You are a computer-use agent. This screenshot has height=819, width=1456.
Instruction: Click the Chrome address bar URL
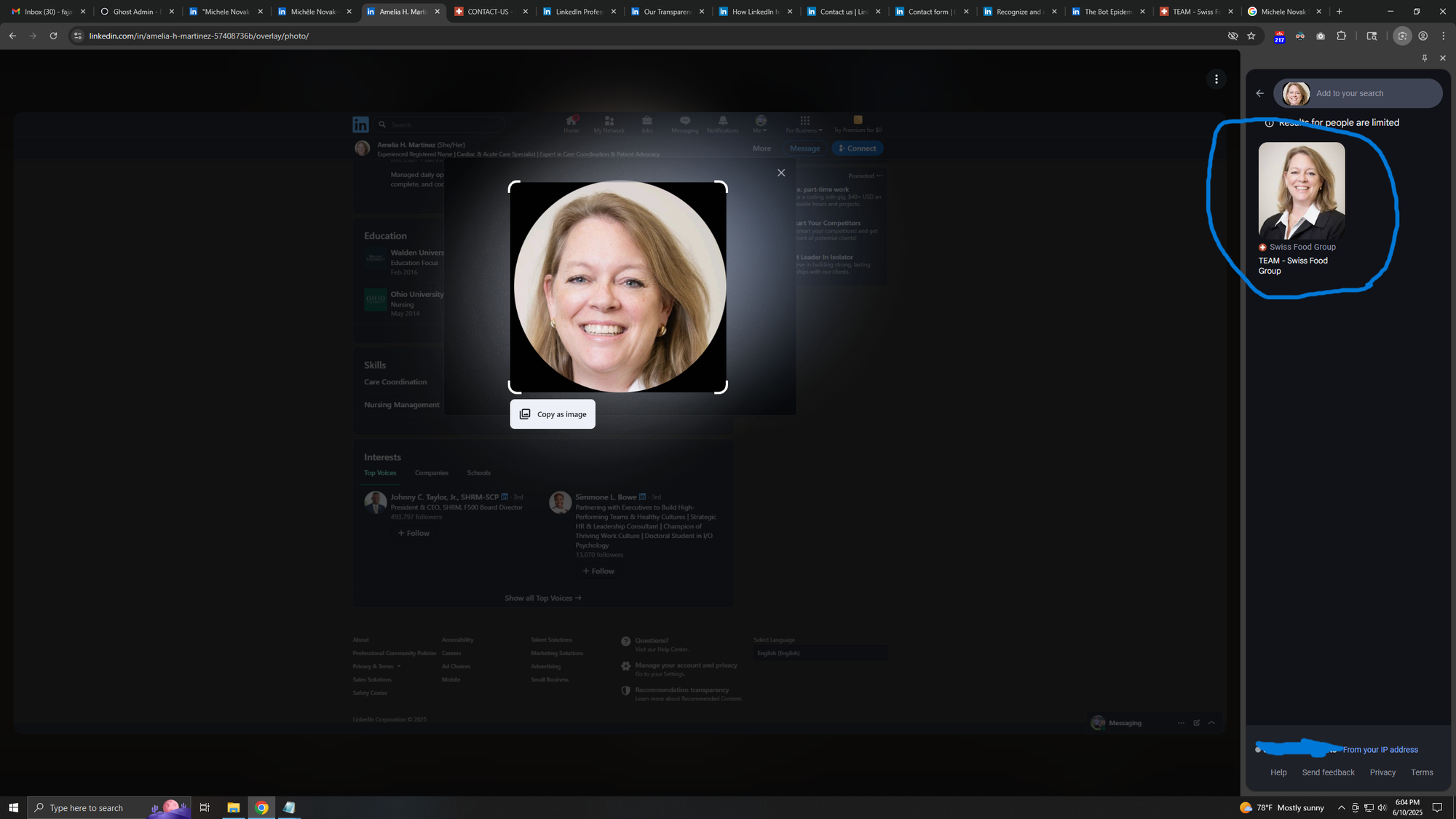(x=199, y=36)
